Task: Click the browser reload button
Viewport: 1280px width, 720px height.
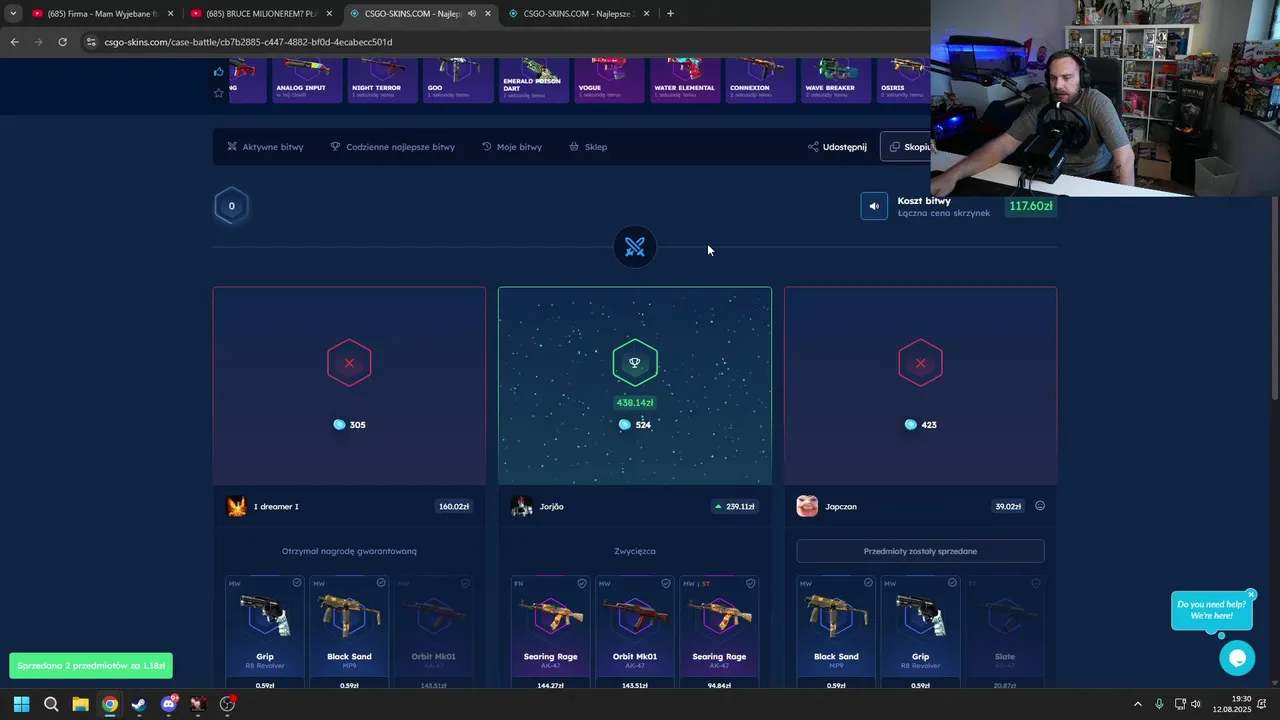Action: point(62,42)
